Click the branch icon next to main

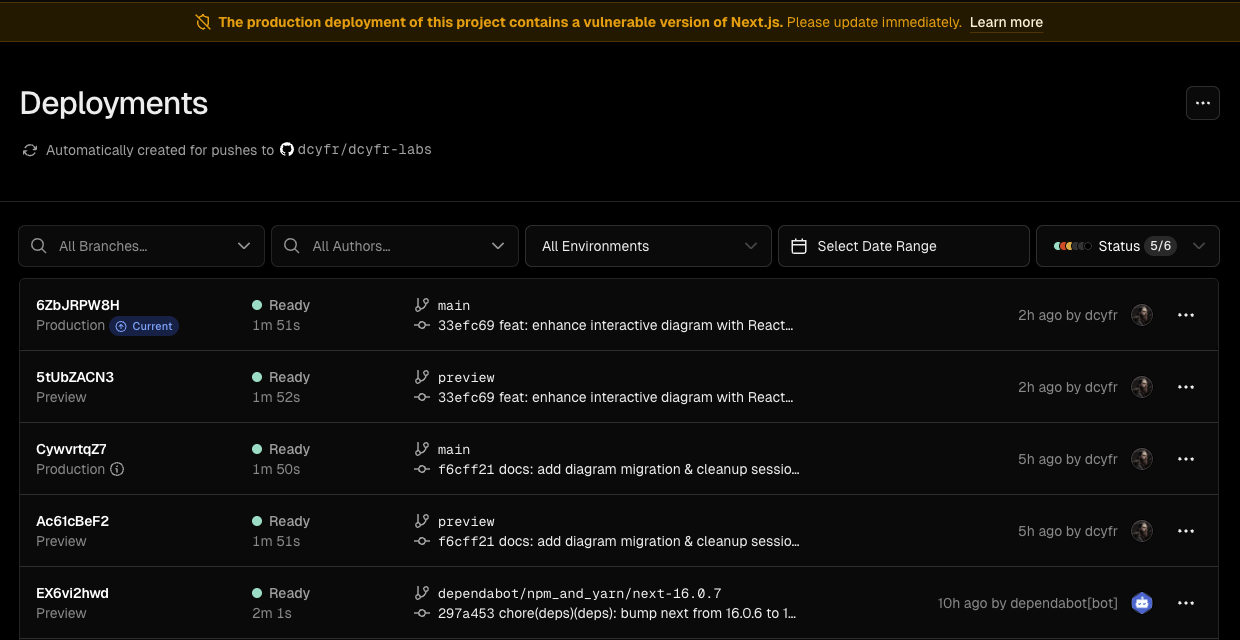click(x=421, y=305)
